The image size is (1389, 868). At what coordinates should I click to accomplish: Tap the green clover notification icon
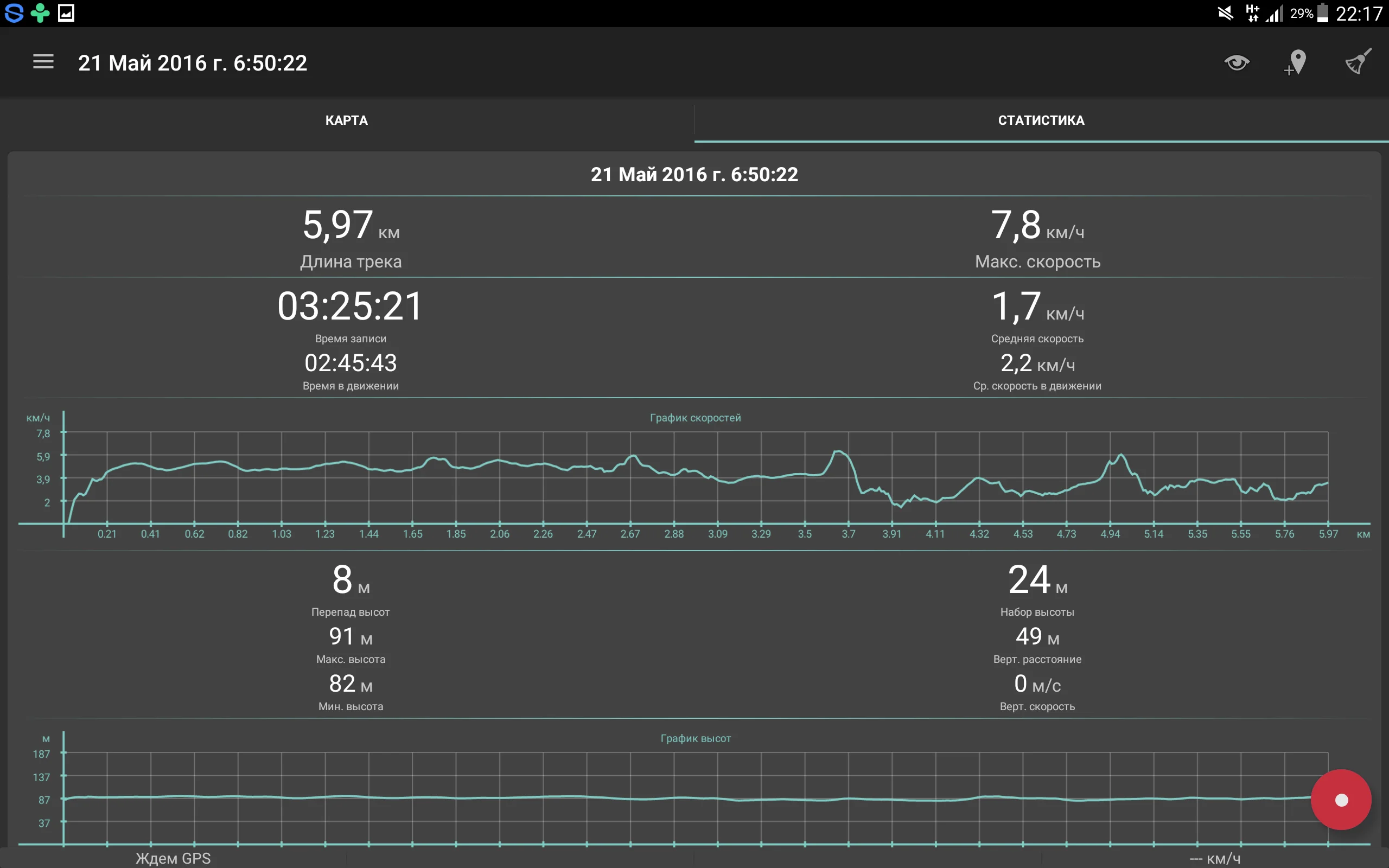coord(40,12)
